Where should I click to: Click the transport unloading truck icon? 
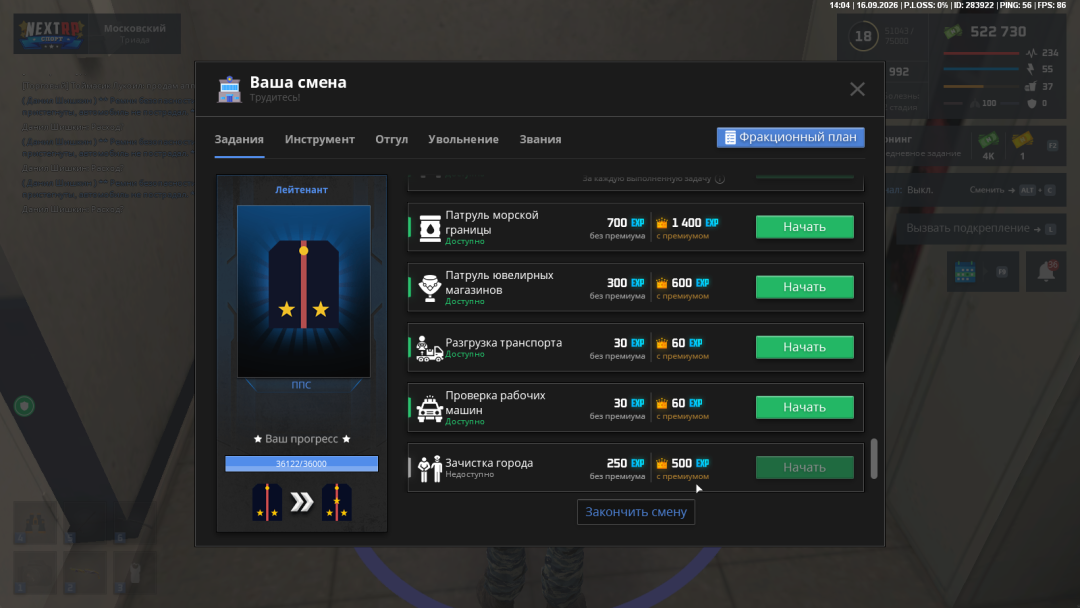tap(430, 348)
